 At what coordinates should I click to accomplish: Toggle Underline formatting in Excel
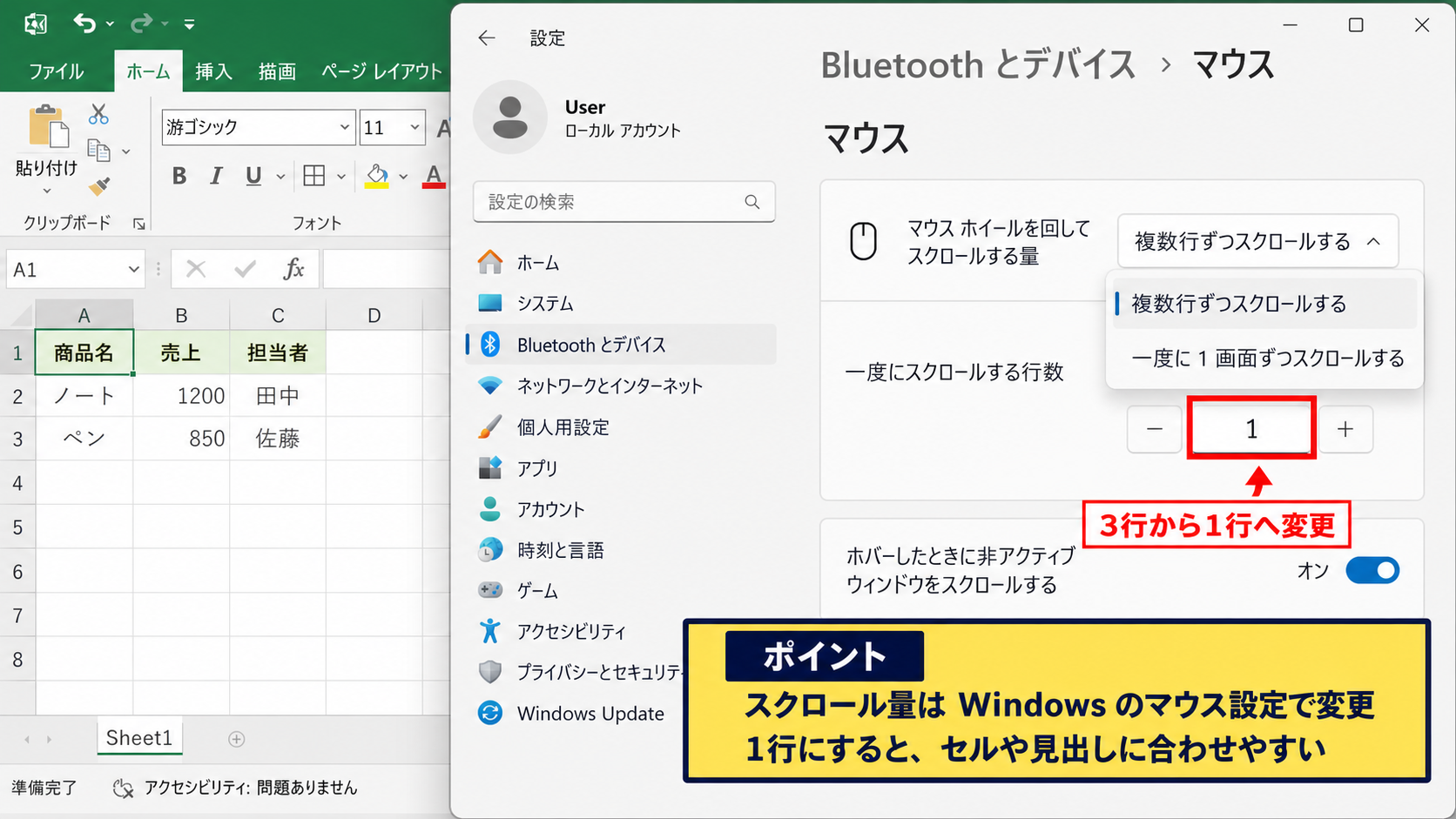coord(253,176)
